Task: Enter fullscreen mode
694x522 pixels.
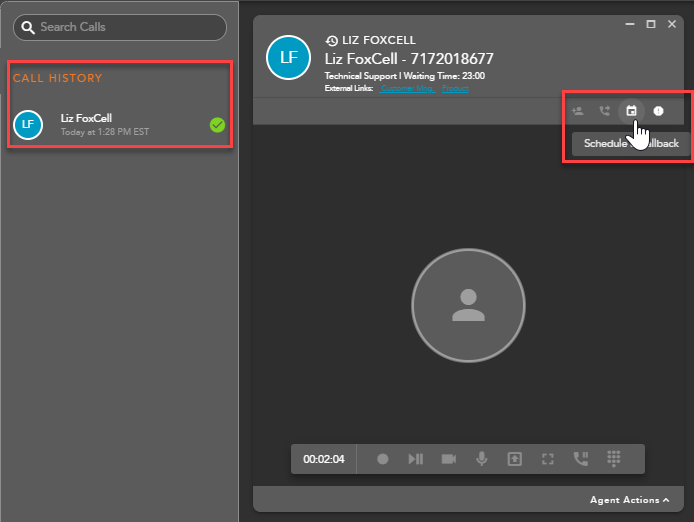Action: tap(547, 459)
